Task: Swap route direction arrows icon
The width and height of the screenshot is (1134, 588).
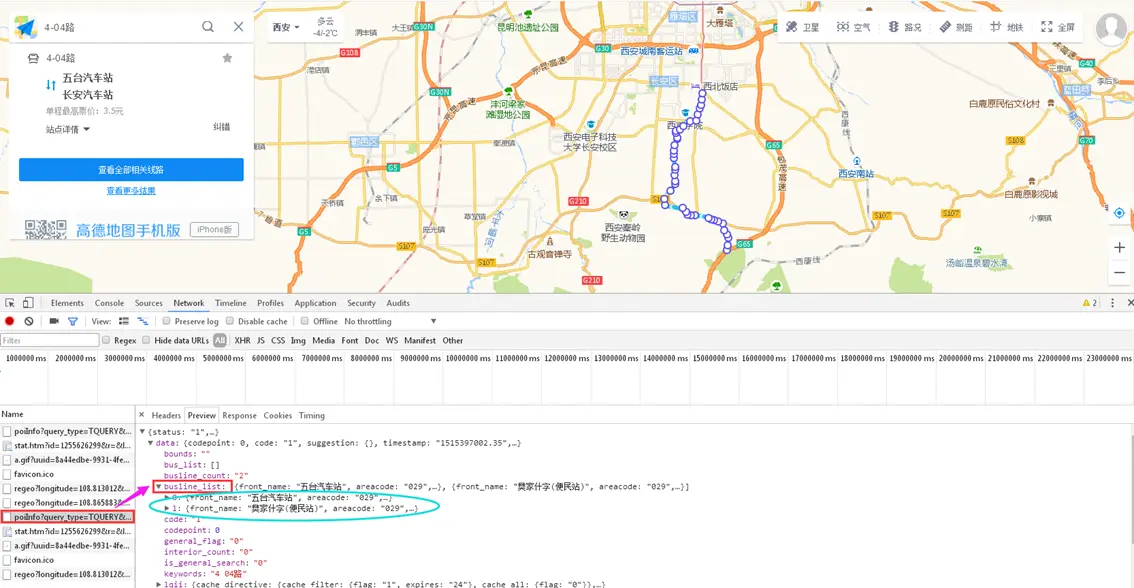Action: pyautogui.click(x=51, y=85)
